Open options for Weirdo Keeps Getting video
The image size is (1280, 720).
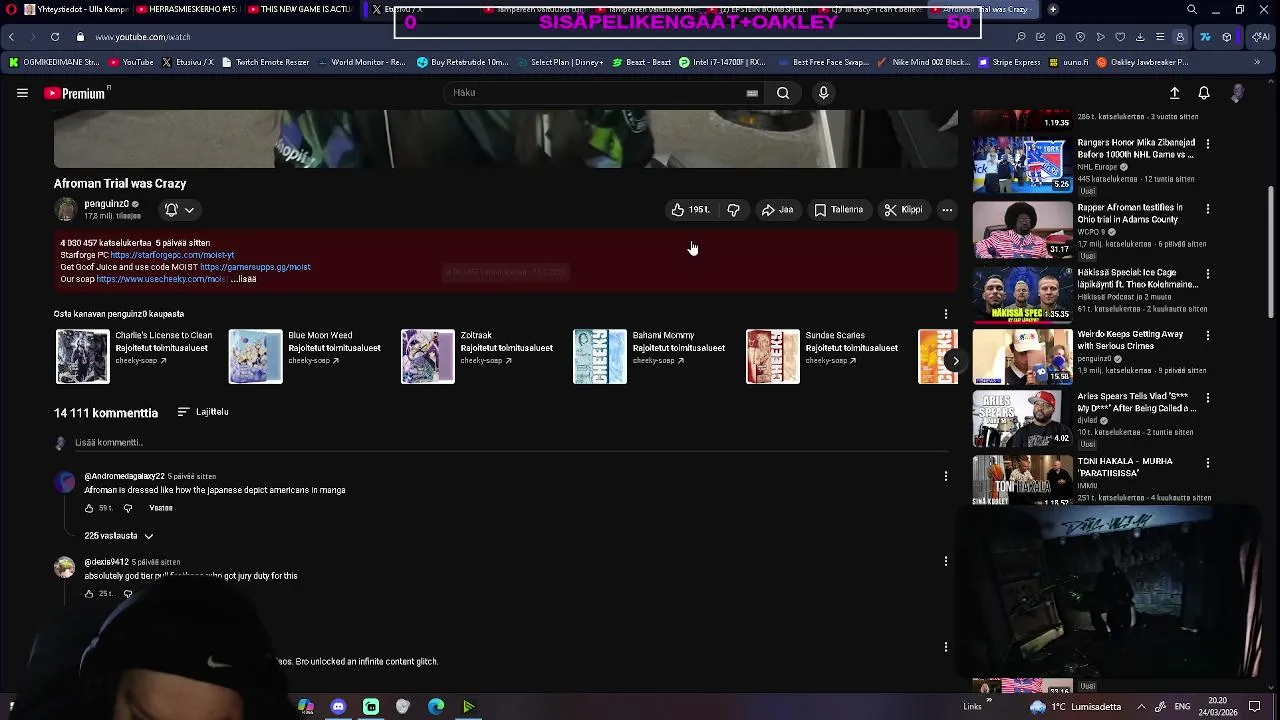tap(1208, 336)
